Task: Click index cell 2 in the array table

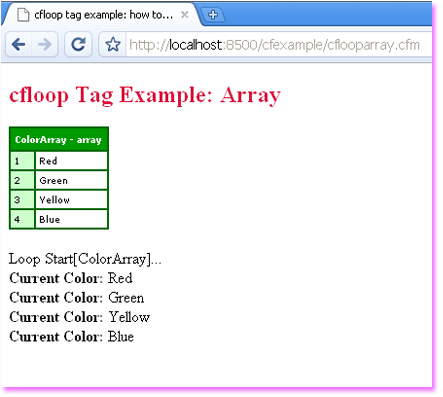Action: click(22, 180)
